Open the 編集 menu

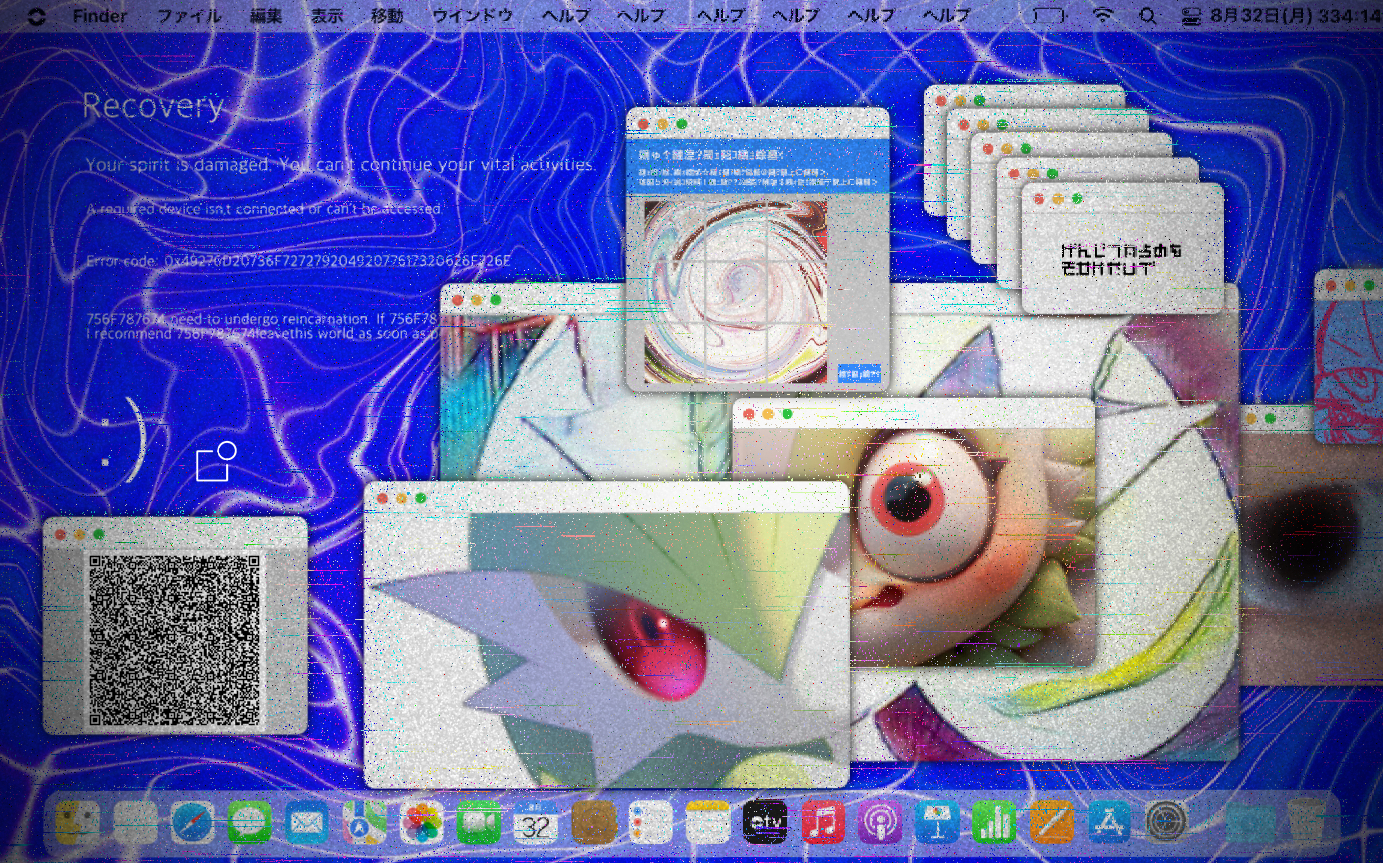tap(266, 16)
